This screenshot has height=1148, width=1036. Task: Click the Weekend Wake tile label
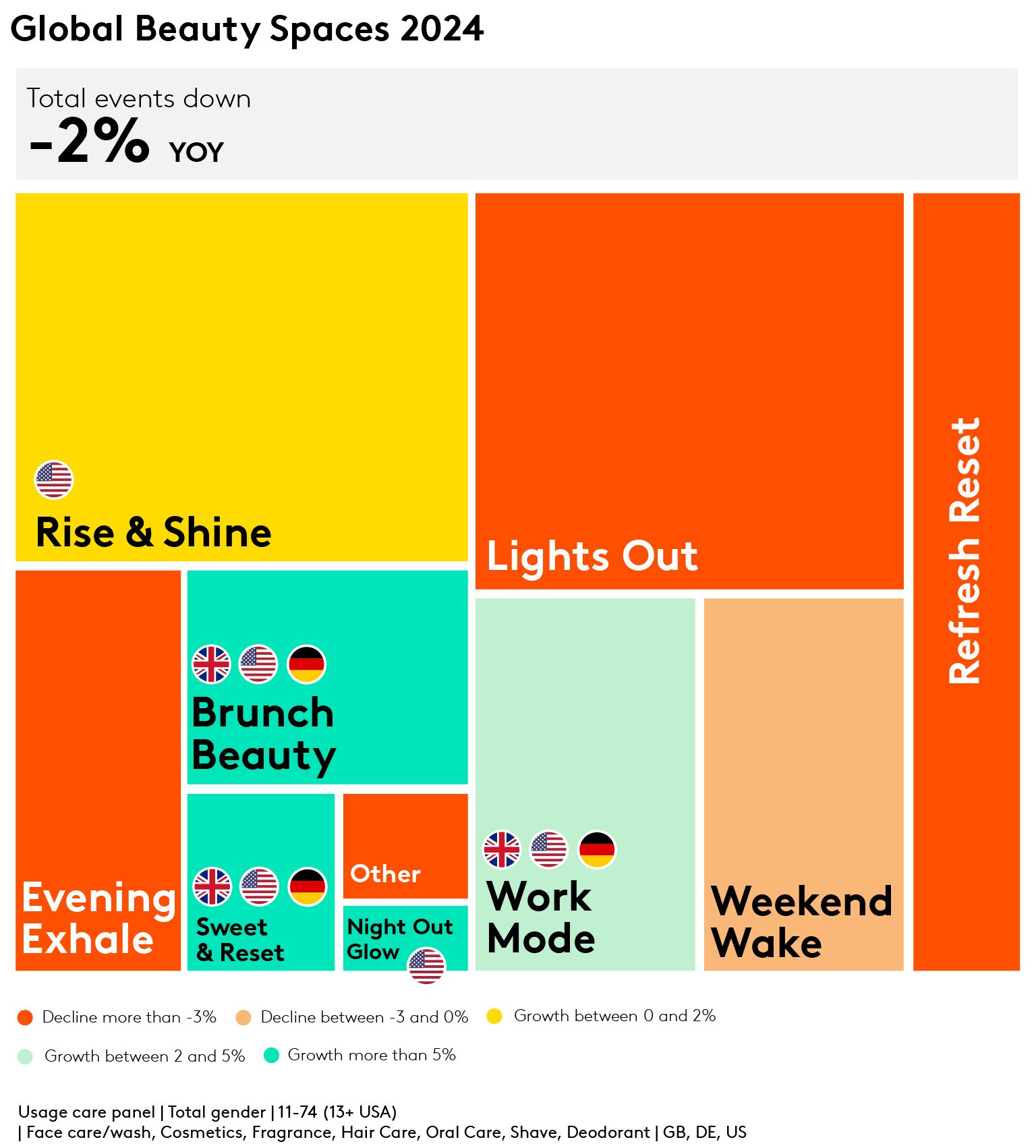click(x=801, y=921)
